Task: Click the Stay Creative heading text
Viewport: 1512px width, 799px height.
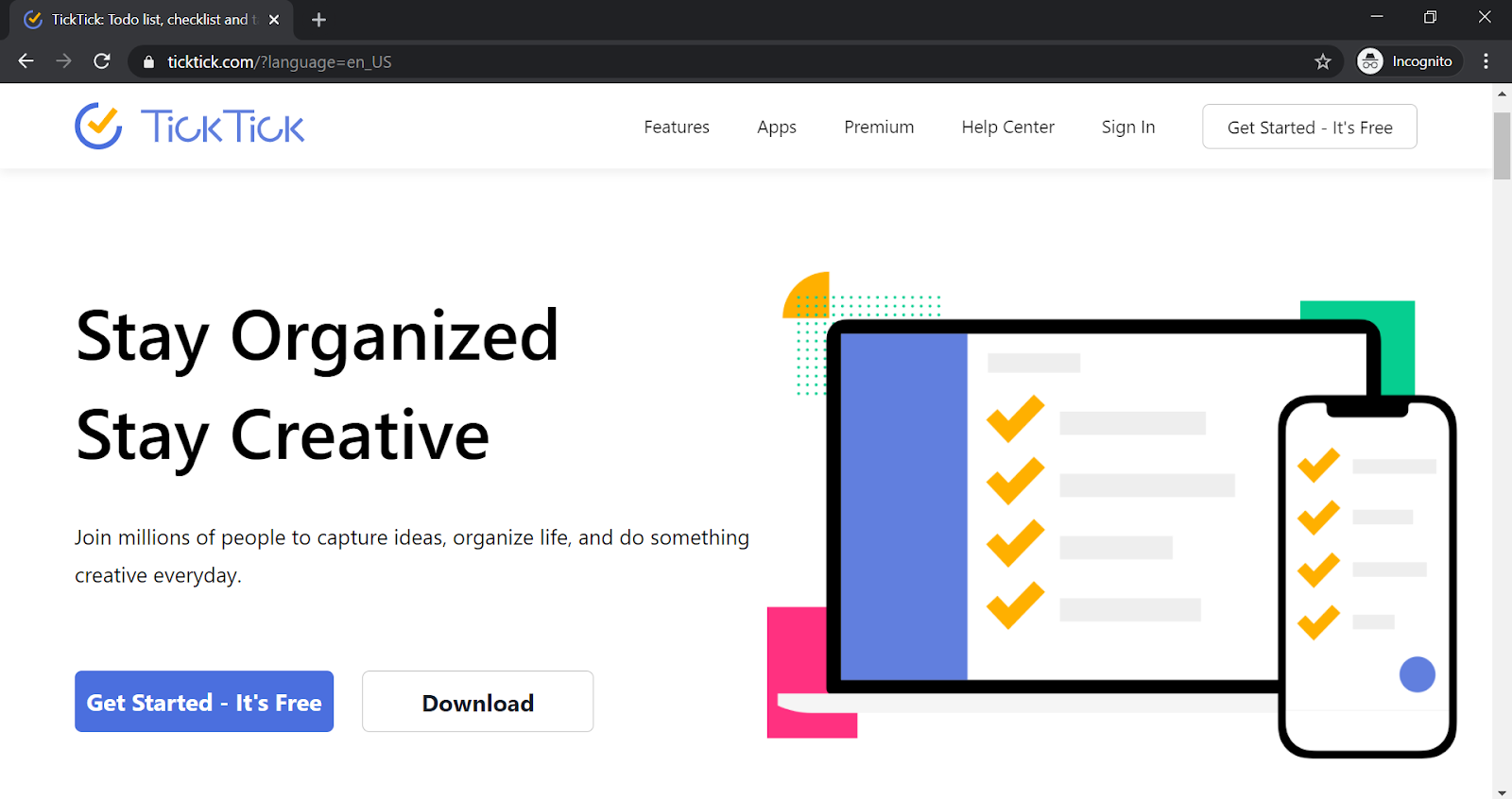Action: (x=283, y=436)
